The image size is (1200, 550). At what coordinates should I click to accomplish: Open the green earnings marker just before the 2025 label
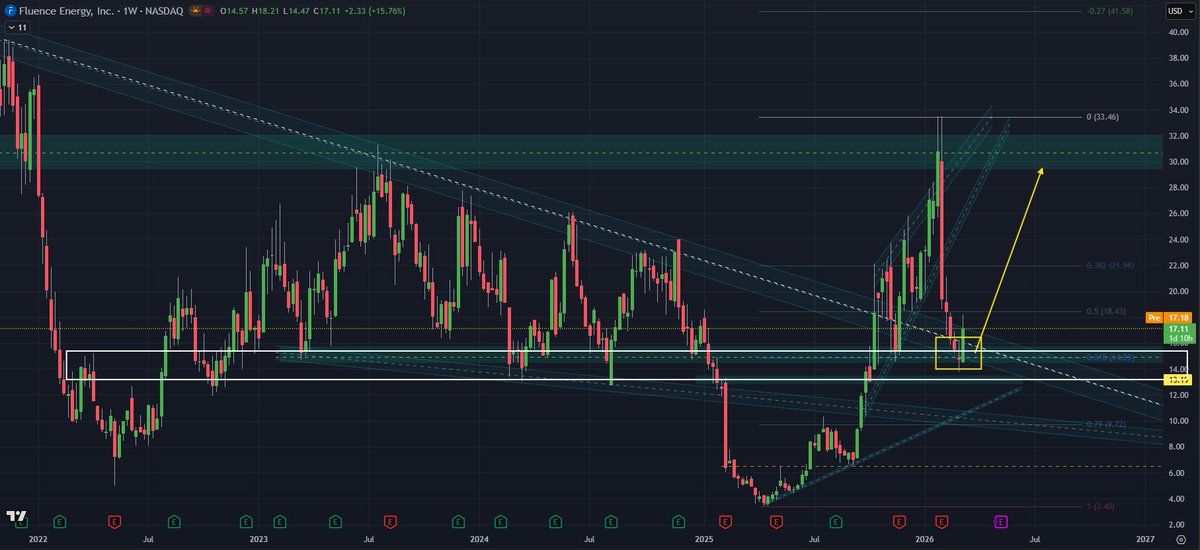[679, 522]
